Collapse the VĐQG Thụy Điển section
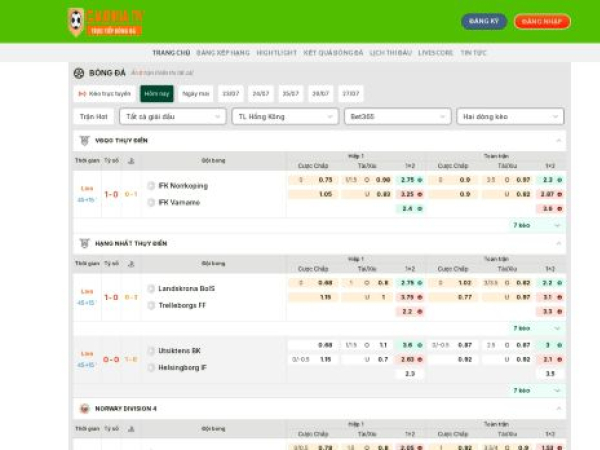 558,140
